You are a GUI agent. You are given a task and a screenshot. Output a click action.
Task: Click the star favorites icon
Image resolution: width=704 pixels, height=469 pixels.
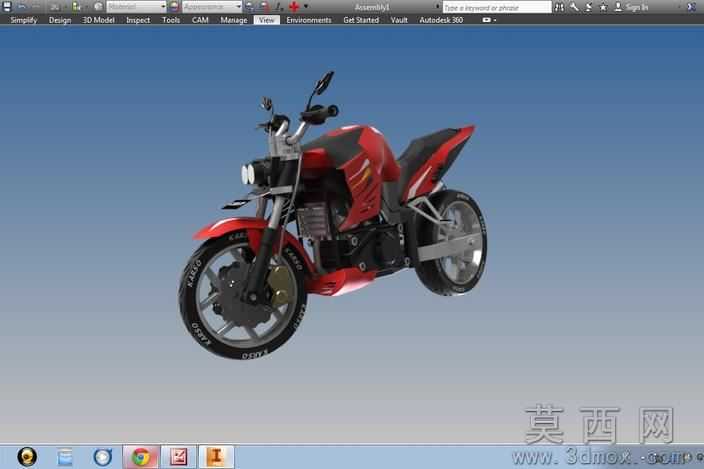click(x=603, y=7)
